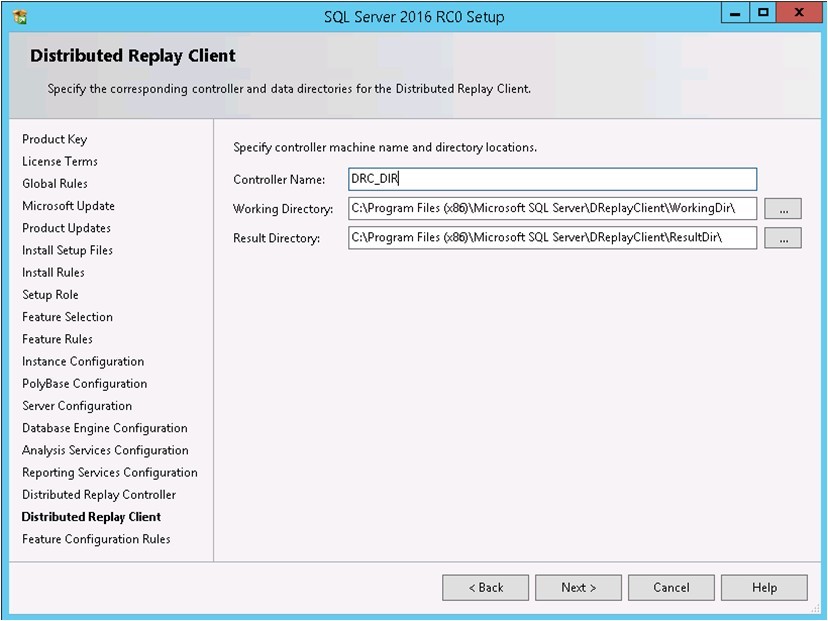Click the SQL Server setup title bar icon
Screen dimensions: 828x621
[x=20, y=17]
